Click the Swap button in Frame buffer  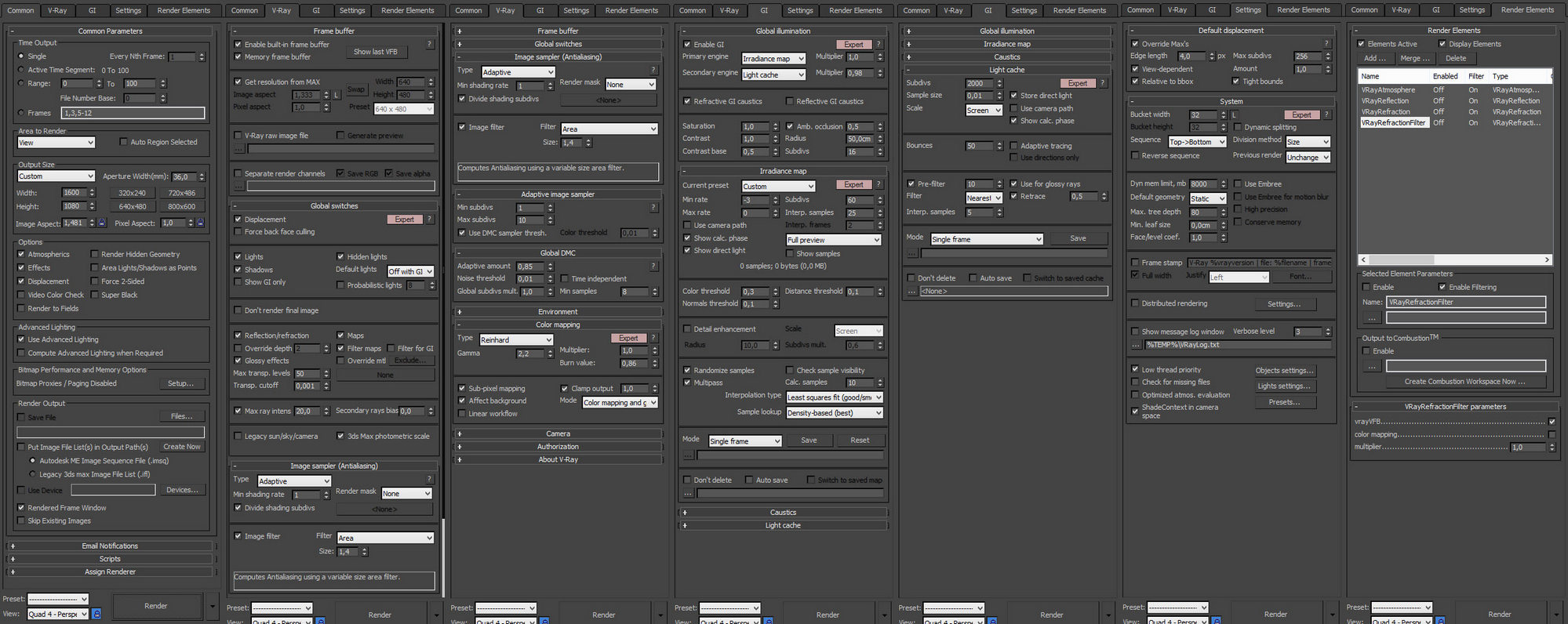[356, 89]
